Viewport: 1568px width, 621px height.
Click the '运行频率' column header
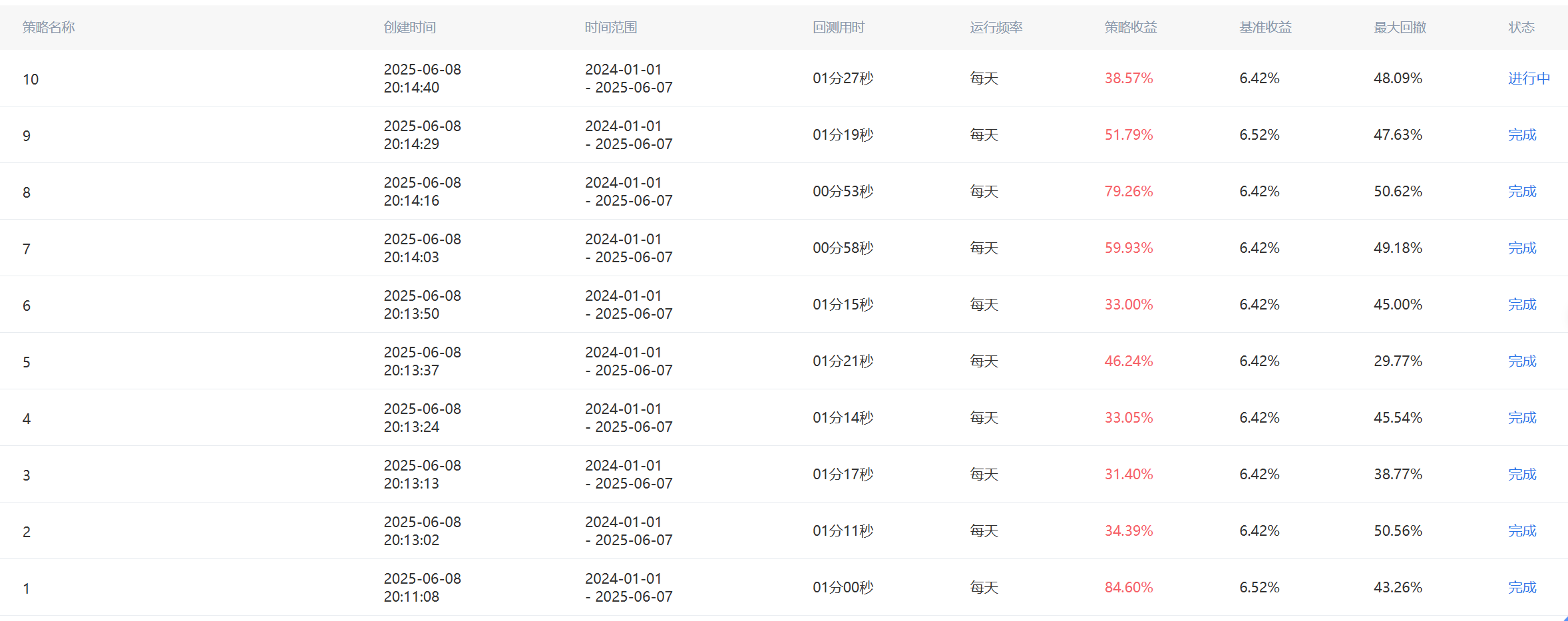996,27
